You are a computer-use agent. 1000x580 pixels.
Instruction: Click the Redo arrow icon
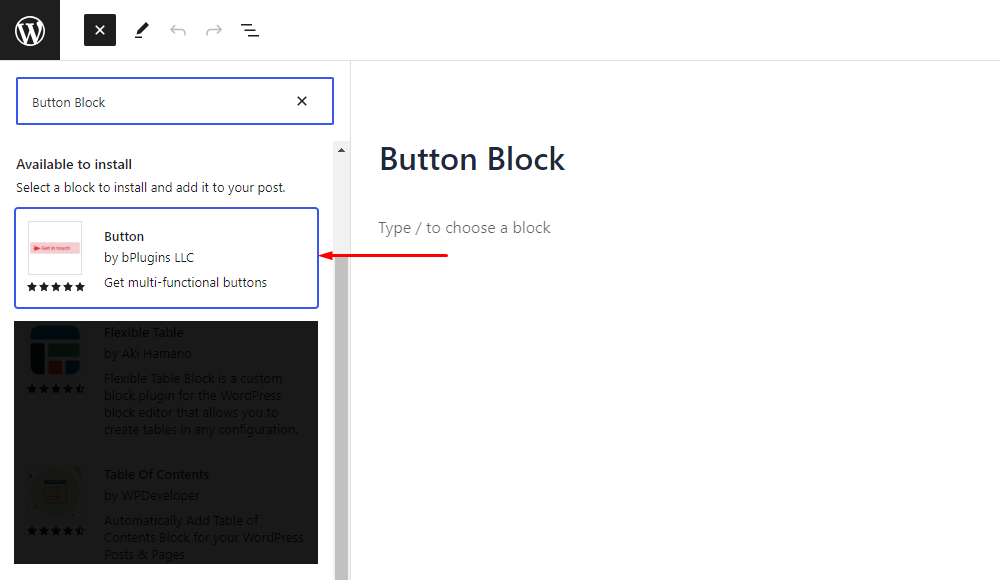(x=213, y=30)
